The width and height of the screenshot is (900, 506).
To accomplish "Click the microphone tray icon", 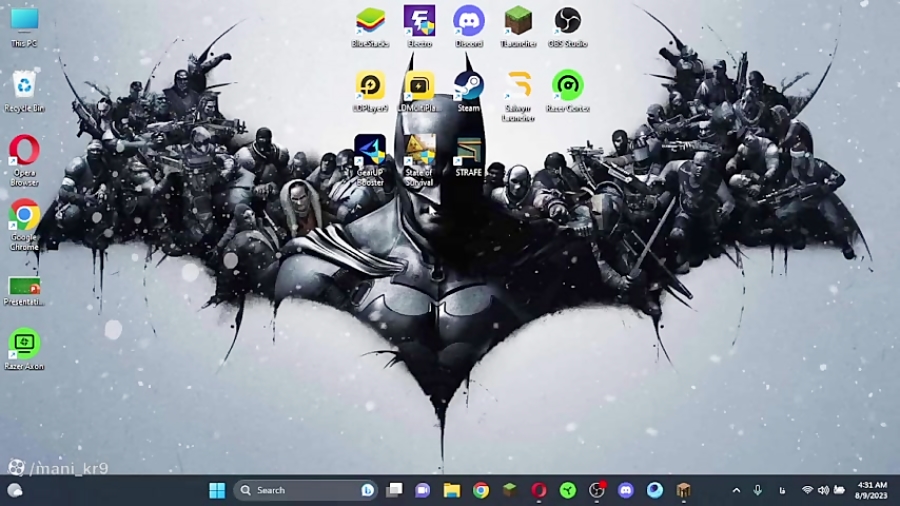I will click(x=758, y=491).
